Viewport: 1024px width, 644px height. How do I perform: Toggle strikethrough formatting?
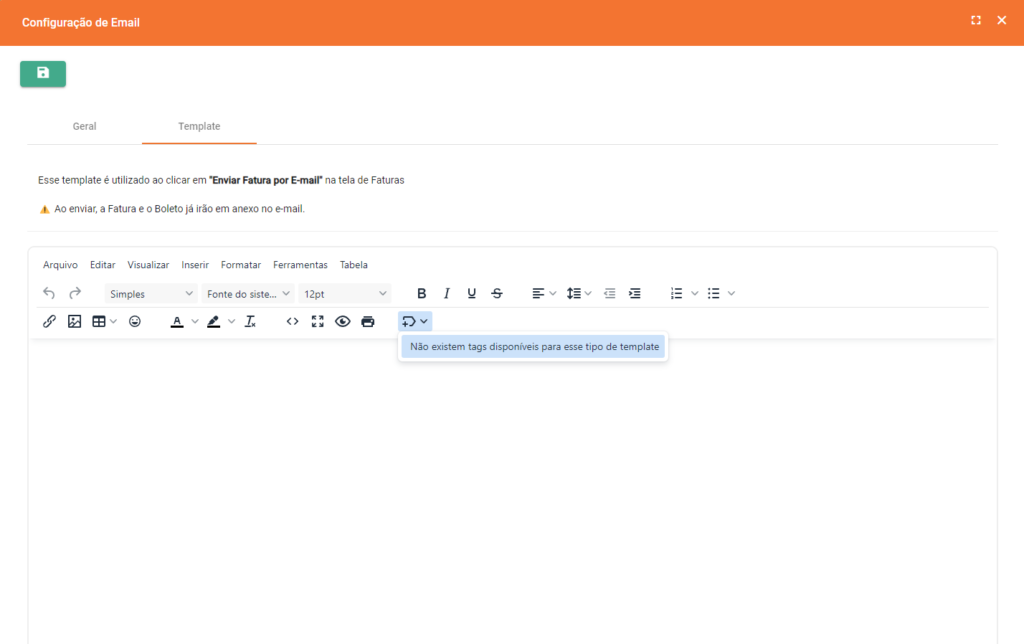(497, 293)
